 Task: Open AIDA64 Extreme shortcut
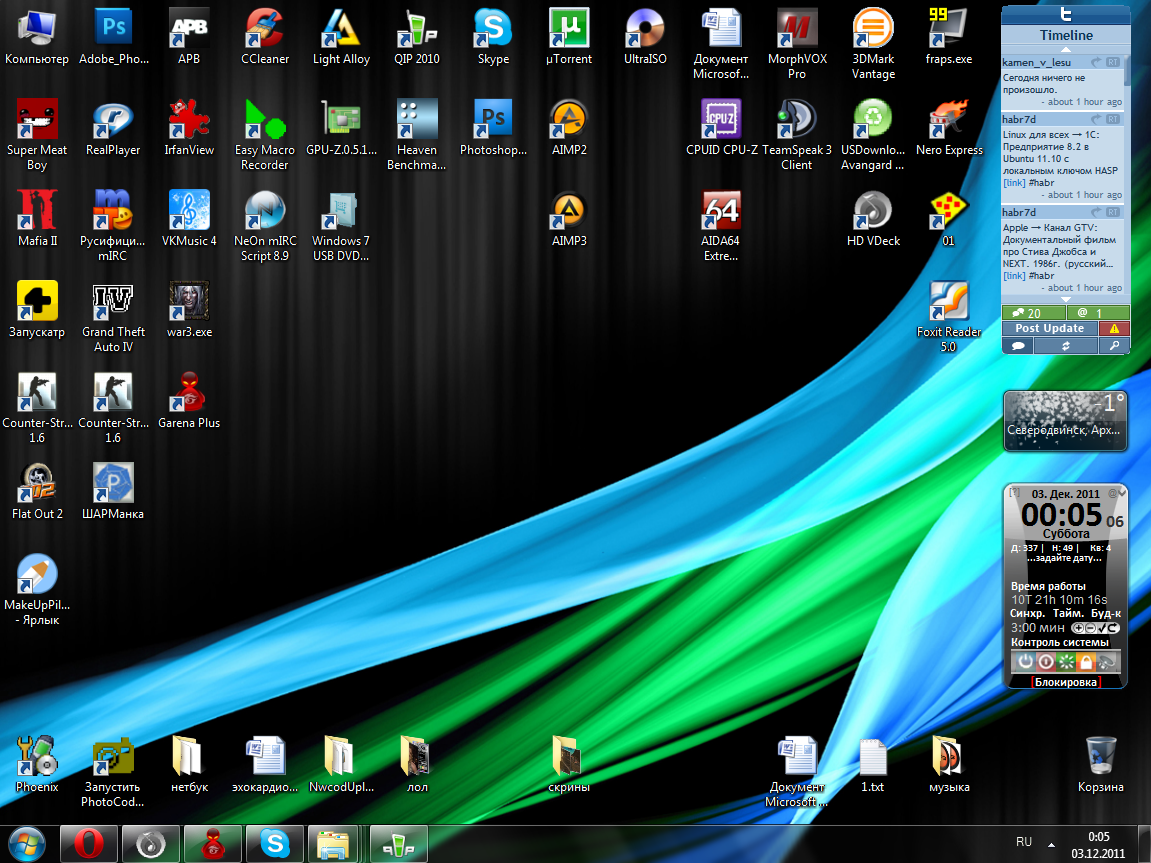click(721, 226)
